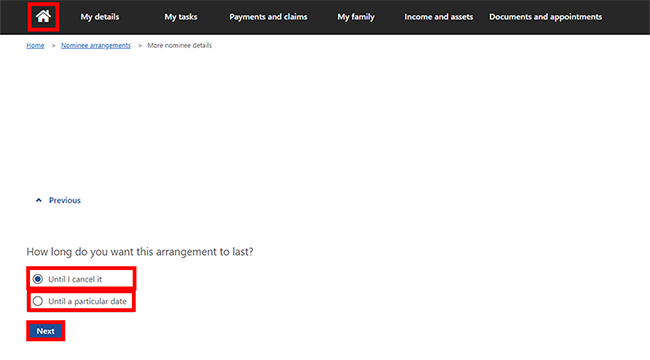The image size is (650, 360).
Task: Click More nominee details breadcrumb text
Action: coord(179,46)
